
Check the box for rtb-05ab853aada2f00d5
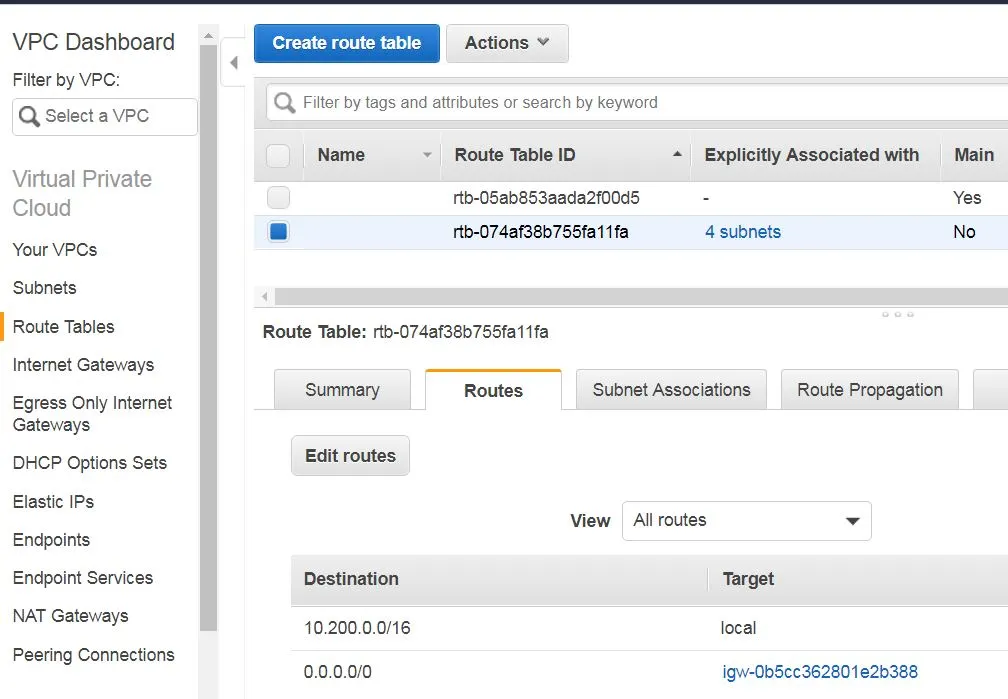(279, 198)
